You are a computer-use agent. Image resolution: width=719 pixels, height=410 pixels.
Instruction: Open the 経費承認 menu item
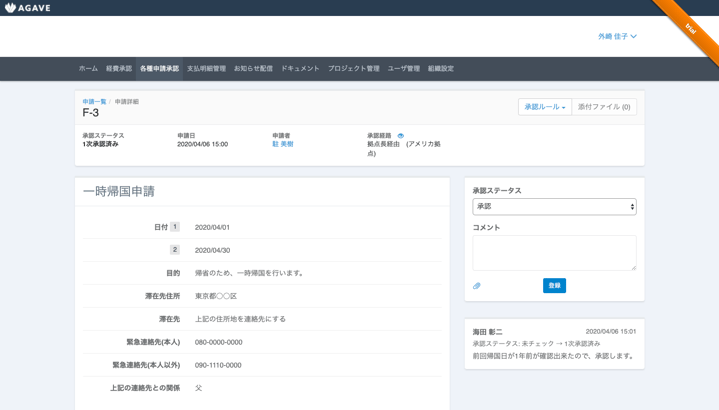click(119, 69)
